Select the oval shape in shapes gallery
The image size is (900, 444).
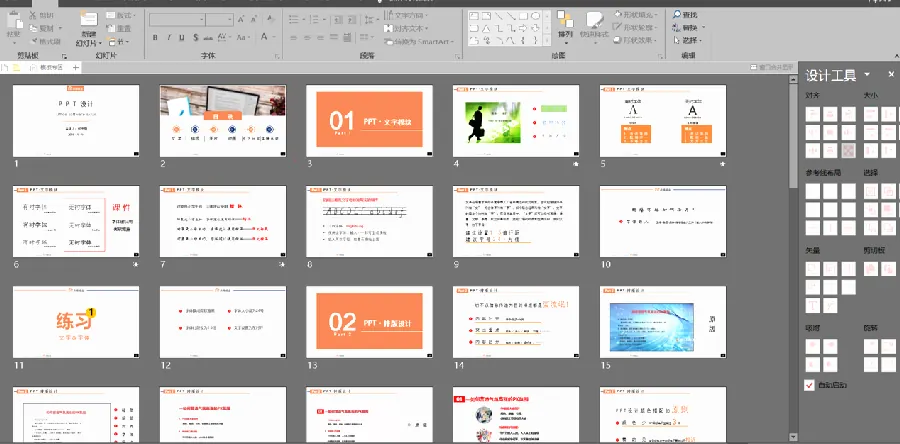pyautogui.click(x=535, y=15)
